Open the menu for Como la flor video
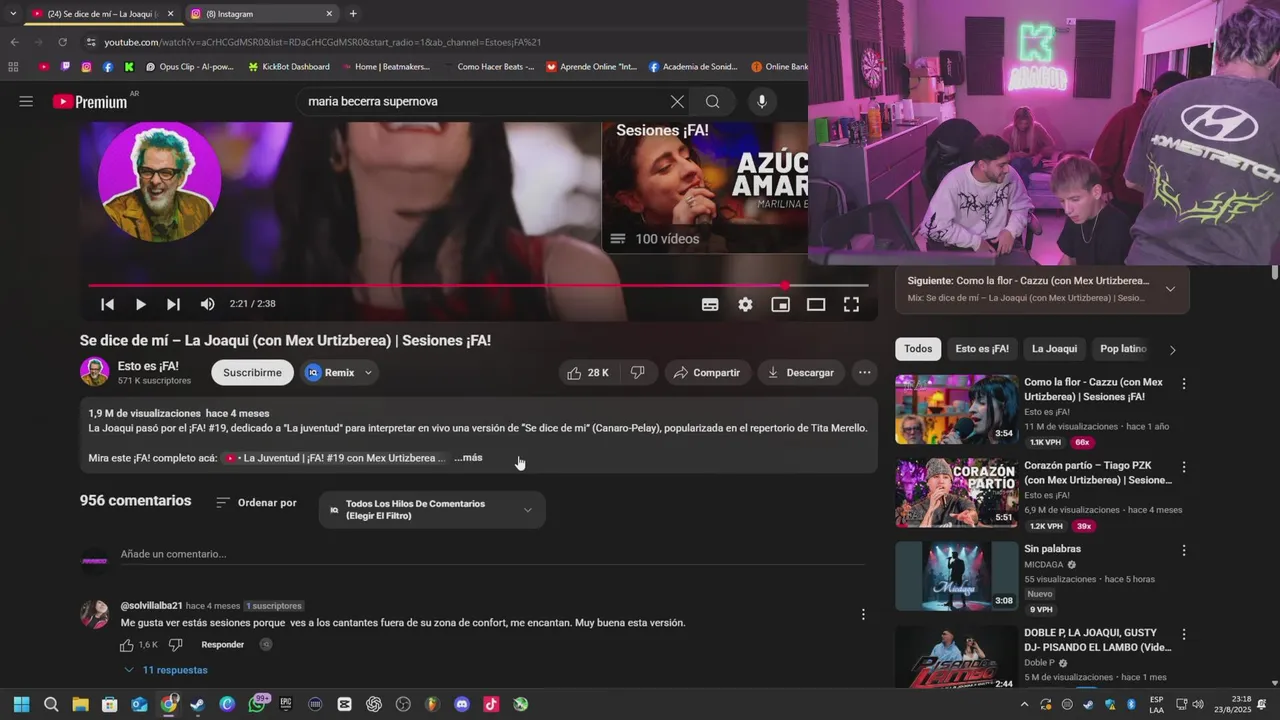This screenshot has height=720, width=1280. click(x=1184, y=384)
